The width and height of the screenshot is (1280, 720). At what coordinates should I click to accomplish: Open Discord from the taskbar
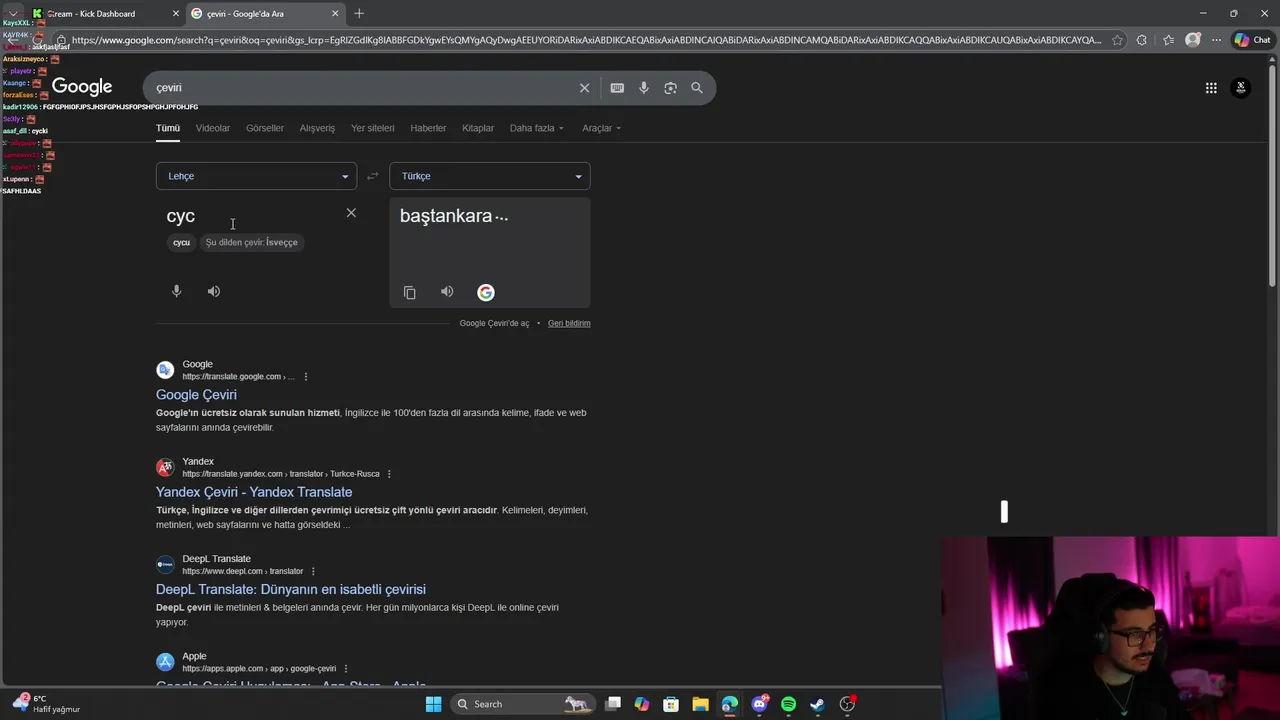pos(760,704)
